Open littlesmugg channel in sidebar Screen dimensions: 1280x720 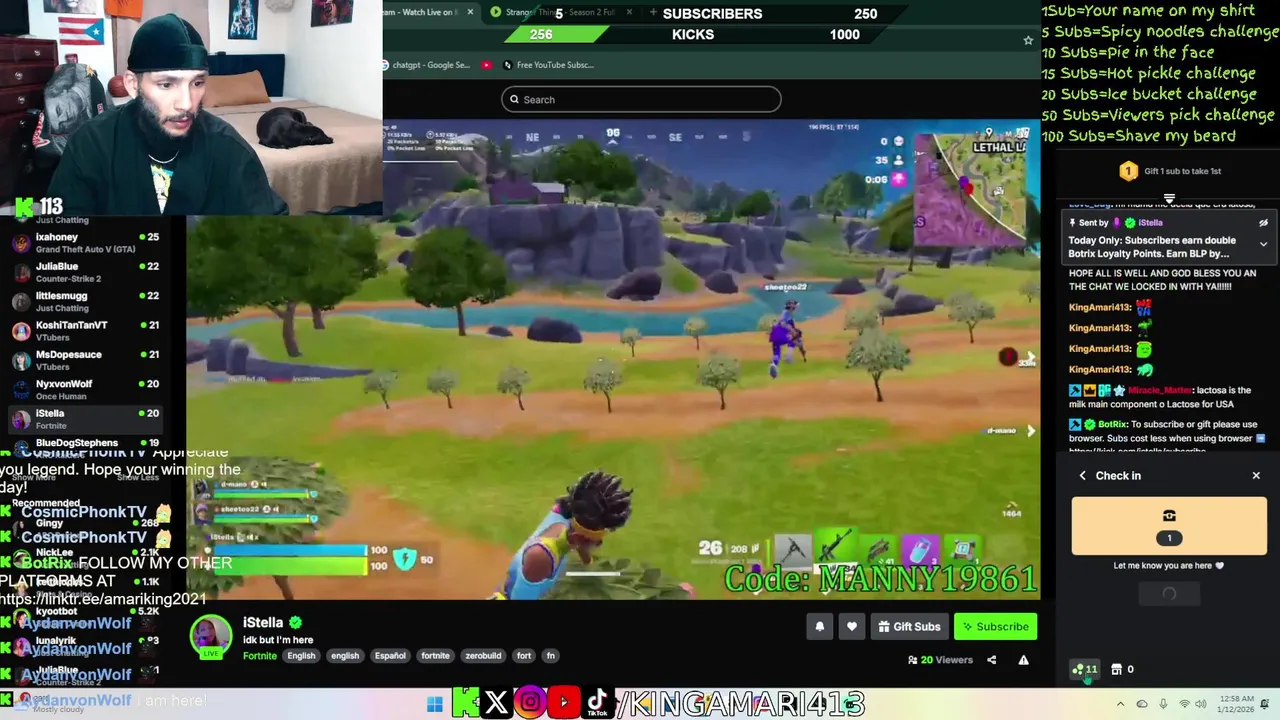pos(85,302)
